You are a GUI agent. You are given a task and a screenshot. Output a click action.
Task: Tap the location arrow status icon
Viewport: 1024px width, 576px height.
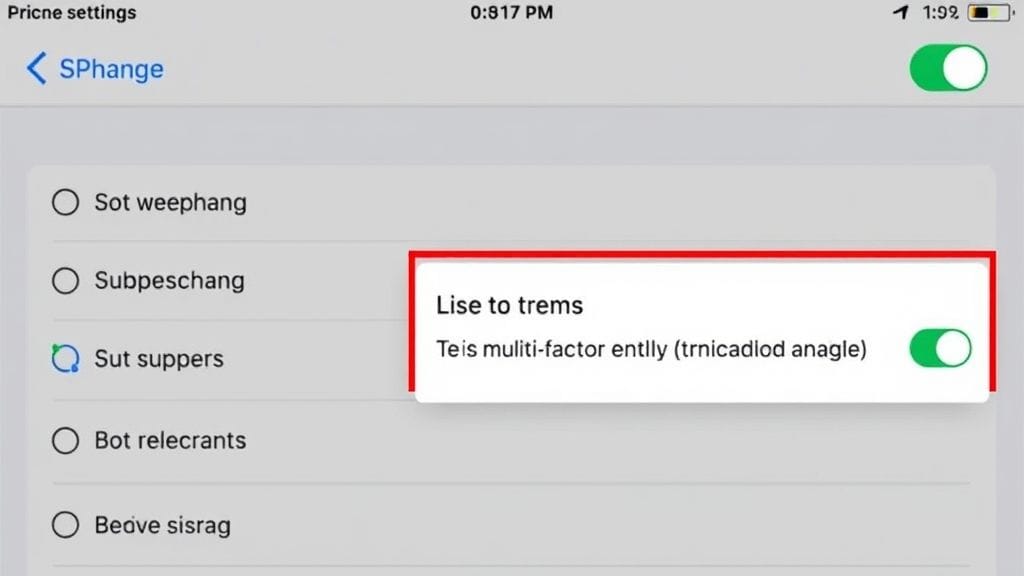tap(901, 12)
